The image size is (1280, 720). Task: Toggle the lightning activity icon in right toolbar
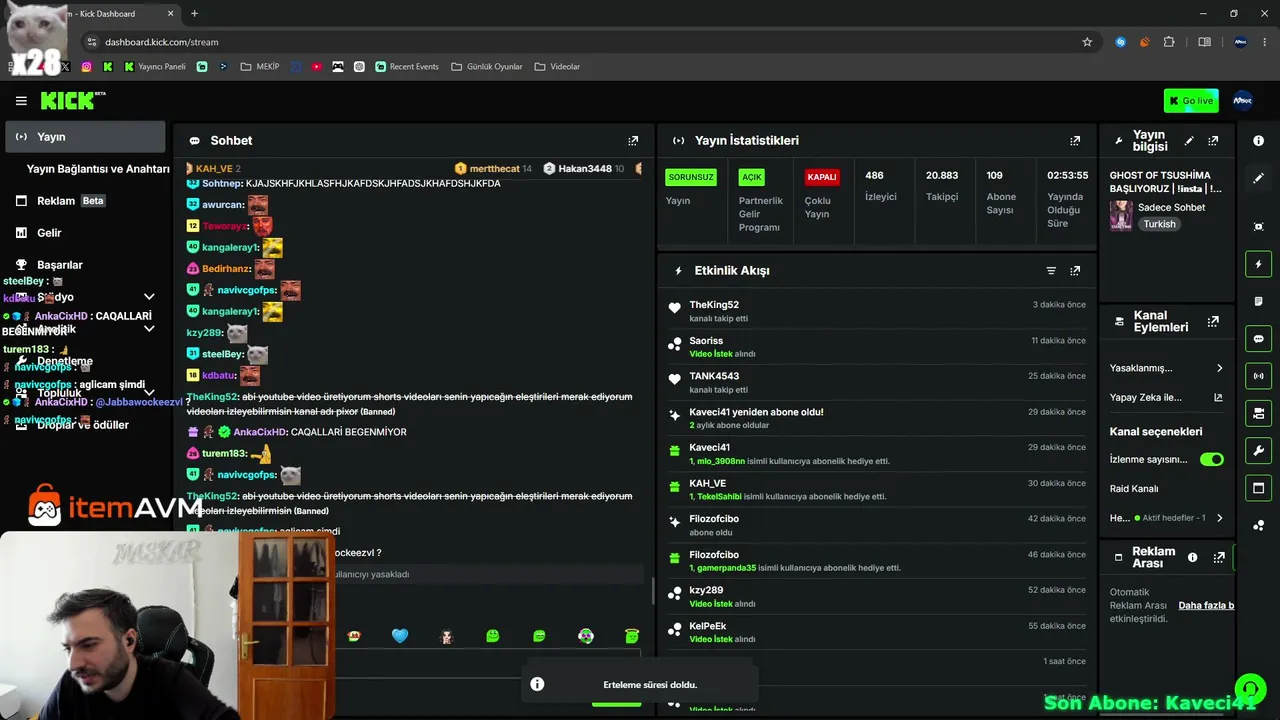[x=1259, y=264]
